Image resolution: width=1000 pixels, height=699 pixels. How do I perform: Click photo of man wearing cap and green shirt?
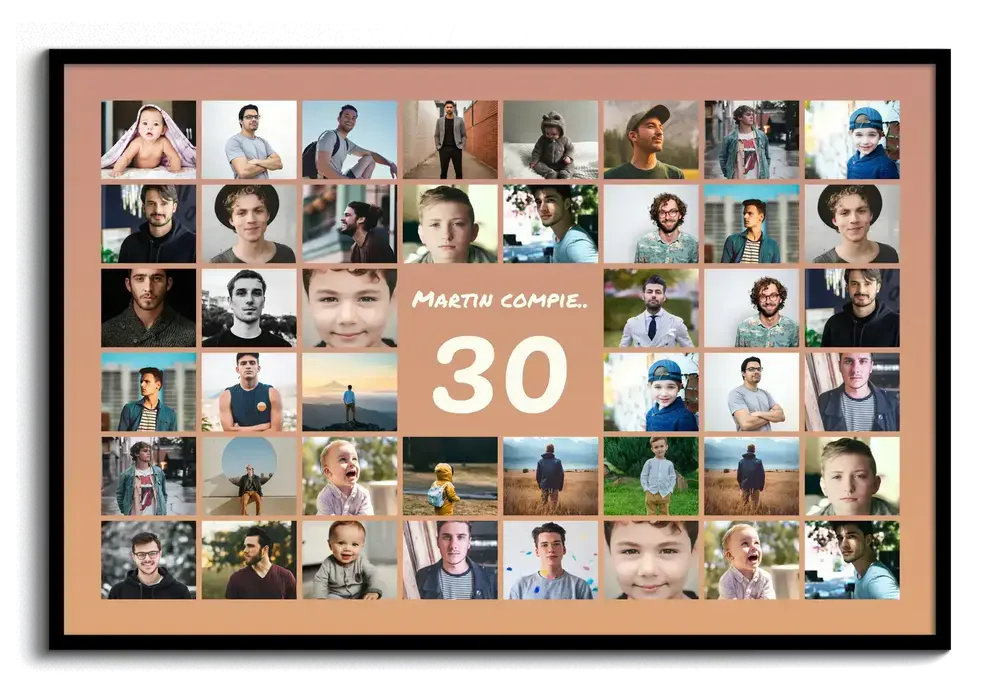click(651, 140)
